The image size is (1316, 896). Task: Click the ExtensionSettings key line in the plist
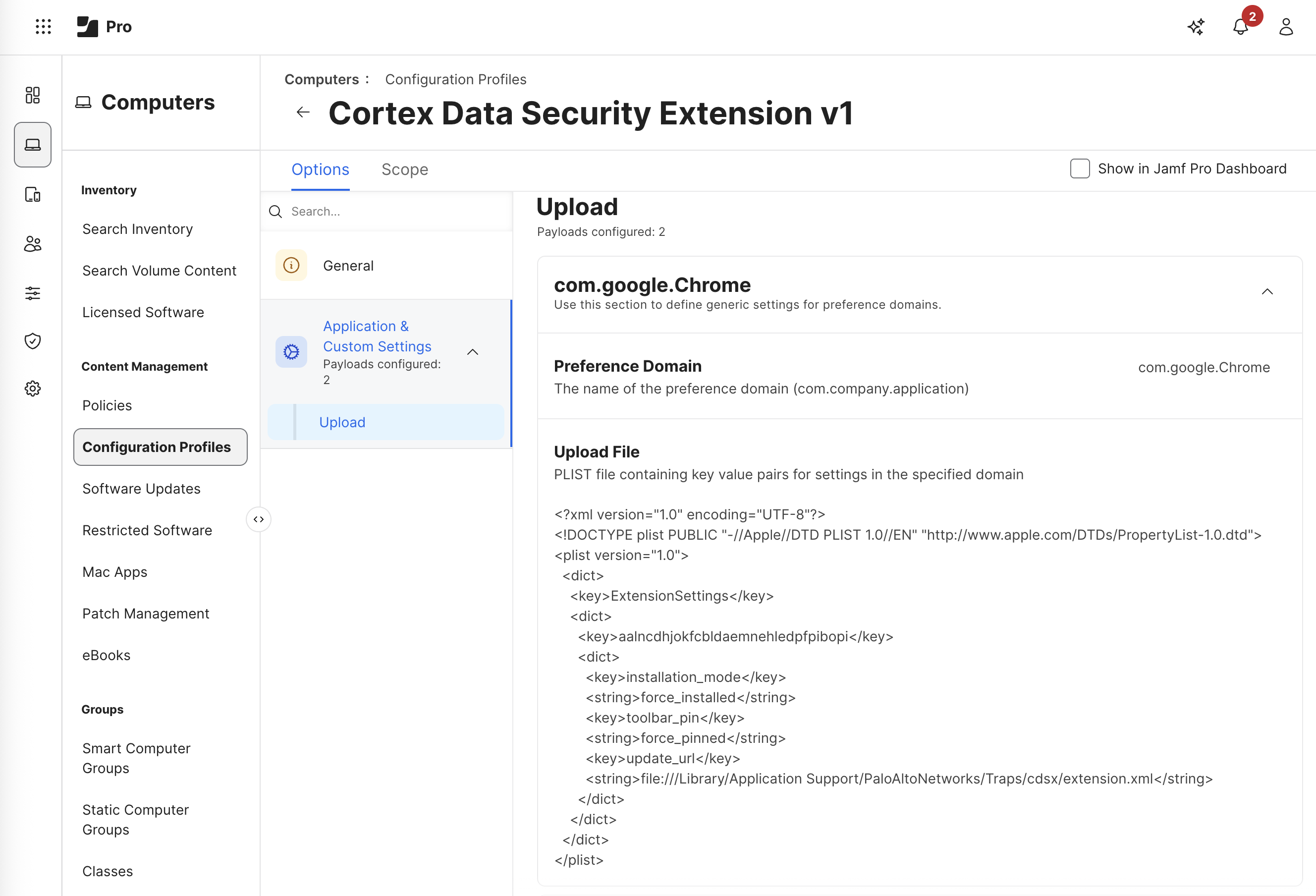[672, 596]
